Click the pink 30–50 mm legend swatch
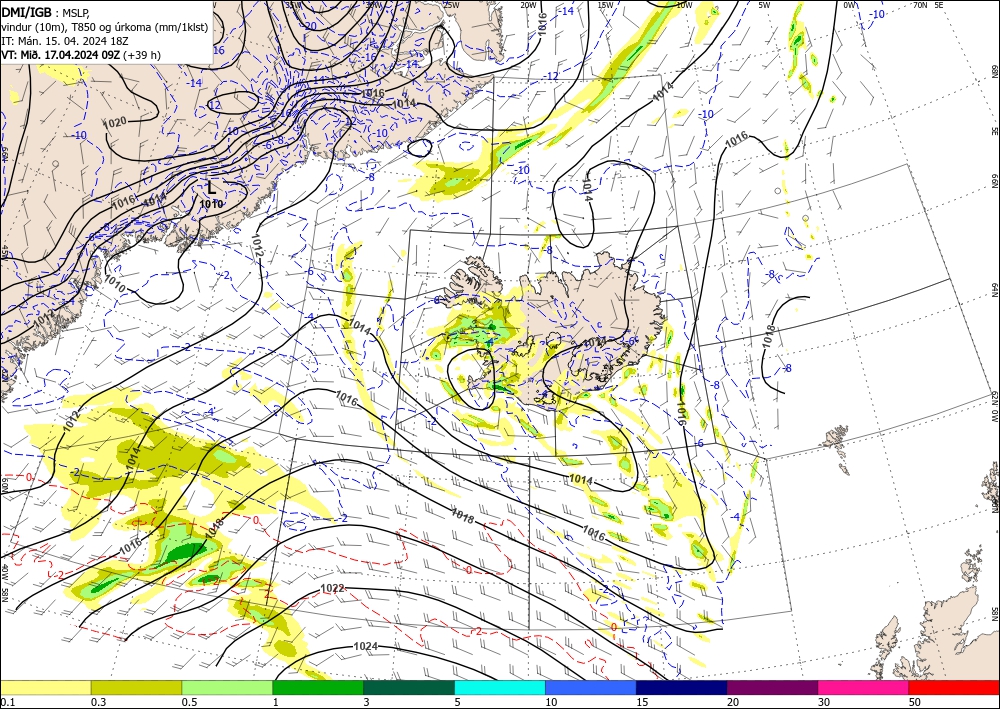 pos(864,687)
